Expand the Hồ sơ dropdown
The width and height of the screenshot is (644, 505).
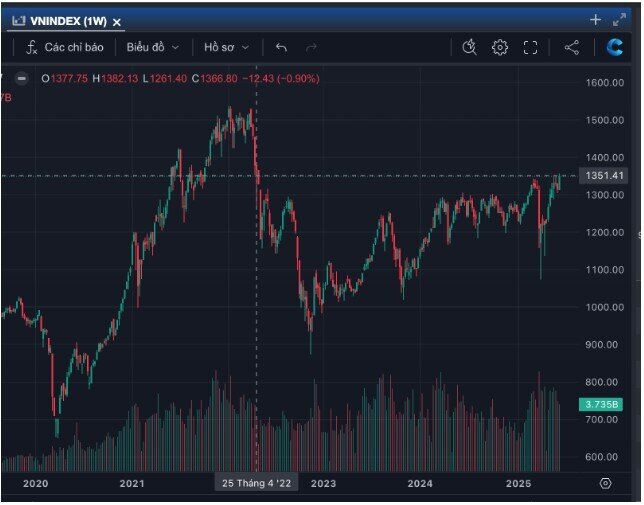coord(226,48)
